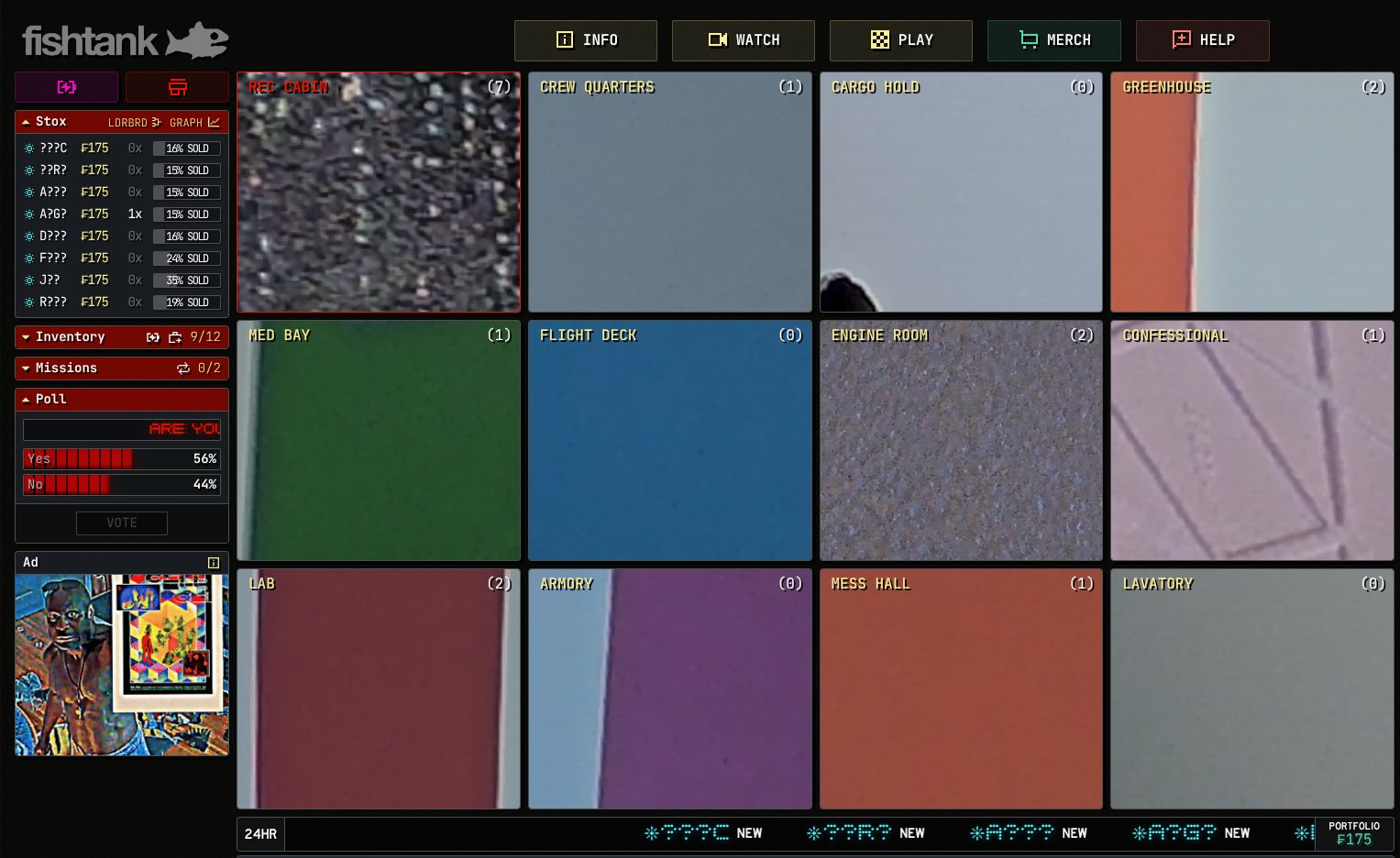
Task: Open the LAVATORY camera feed
Action: (x=1252, y=689)
